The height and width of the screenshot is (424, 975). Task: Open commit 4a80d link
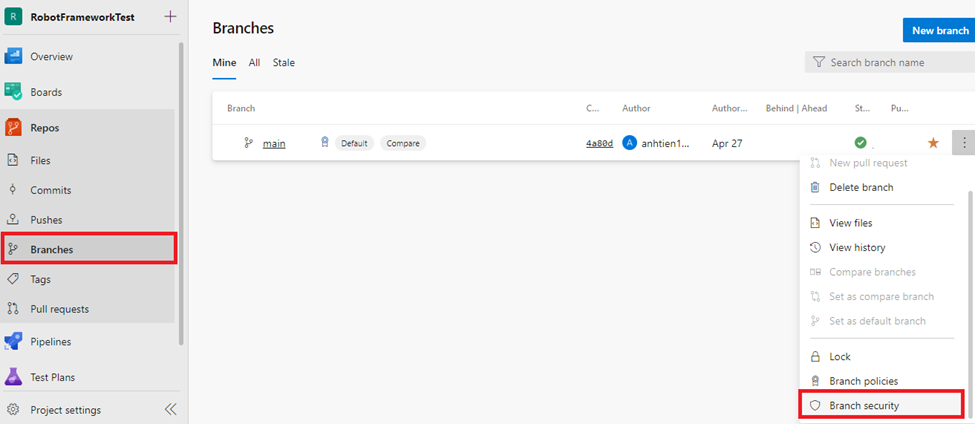[x=599, y=143]
